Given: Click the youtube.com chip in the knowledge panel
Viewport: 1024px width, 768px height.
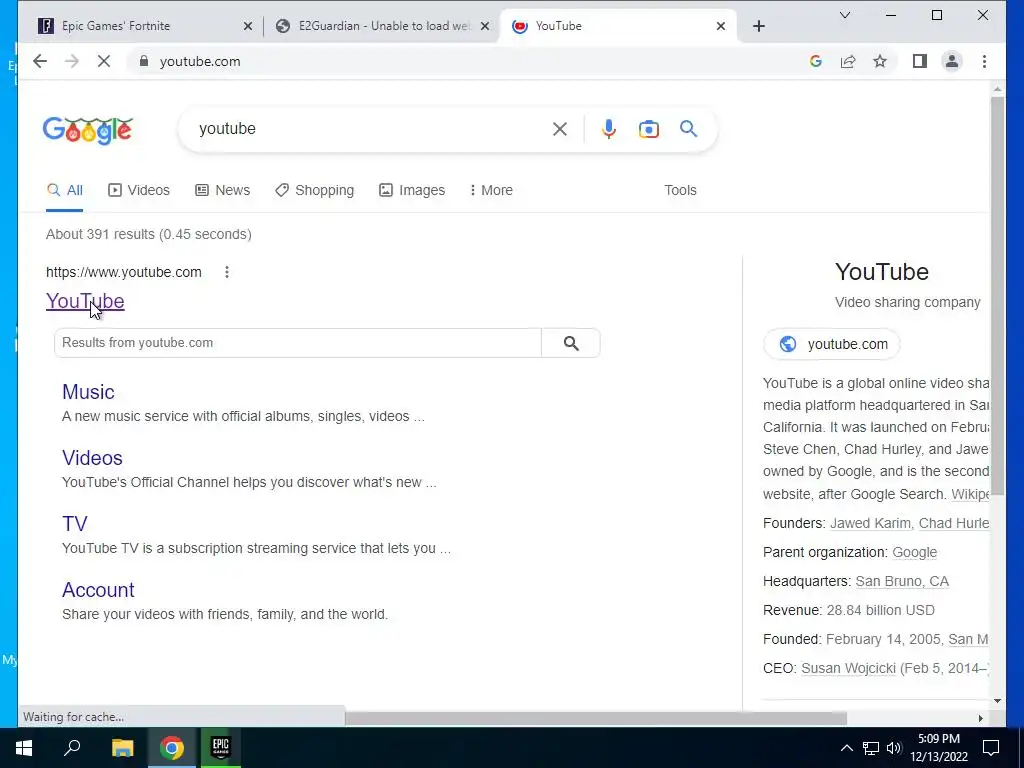Looking at the screenshot, I should pyautogui.click(x=831, y=344).
